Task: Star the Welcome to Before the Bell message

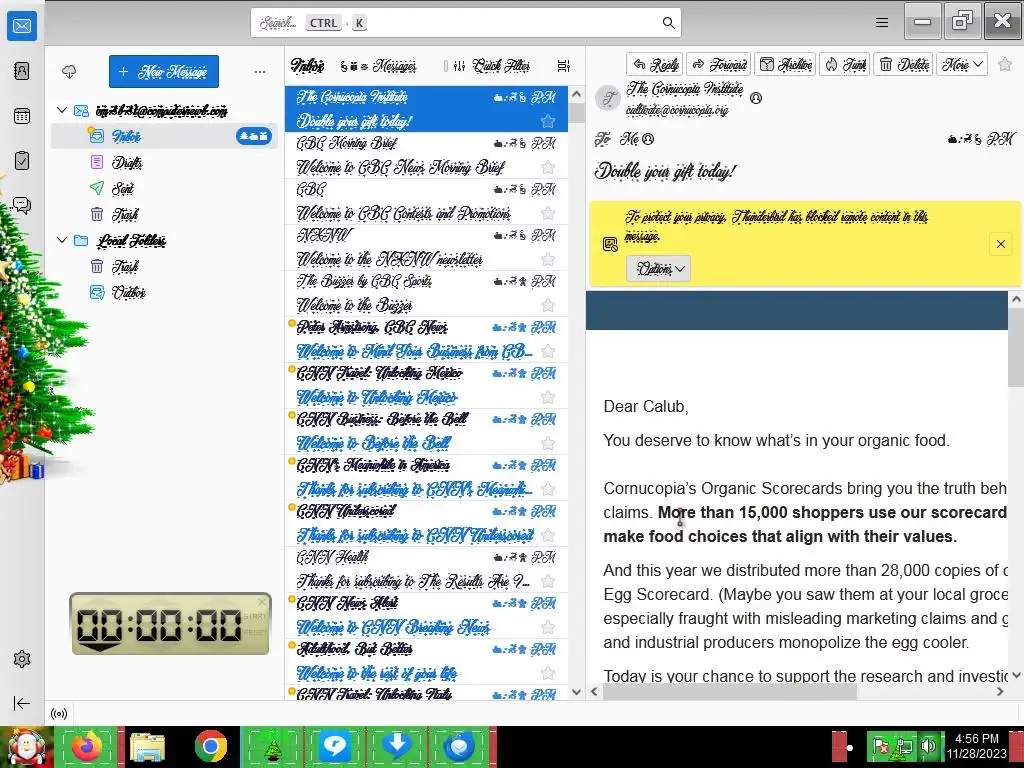Action: tap(548, 443)
